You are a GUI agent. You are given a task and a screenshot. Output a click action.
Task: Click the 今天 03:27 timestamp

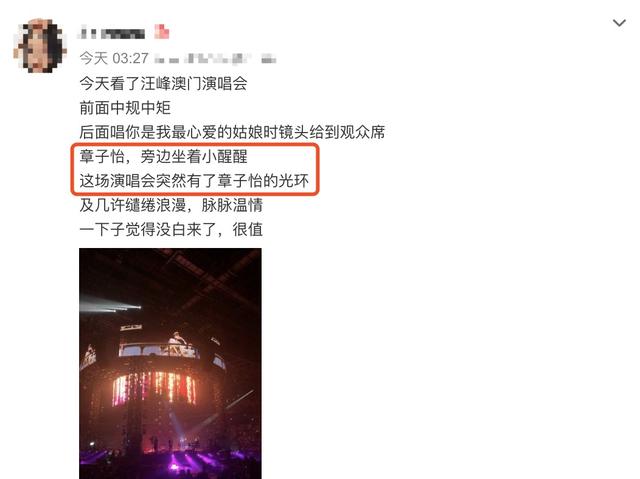click(114, 58)
